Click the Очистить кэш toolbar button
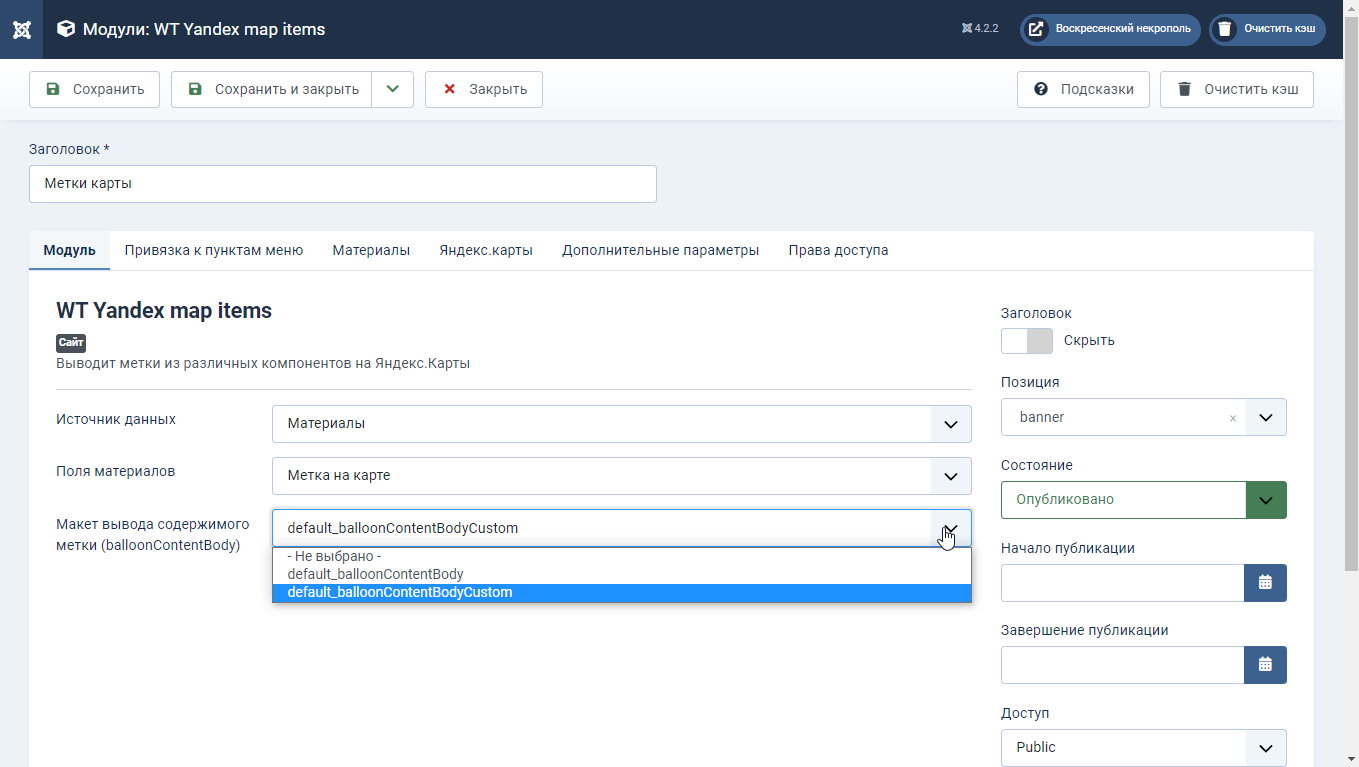 (1237, 89)
